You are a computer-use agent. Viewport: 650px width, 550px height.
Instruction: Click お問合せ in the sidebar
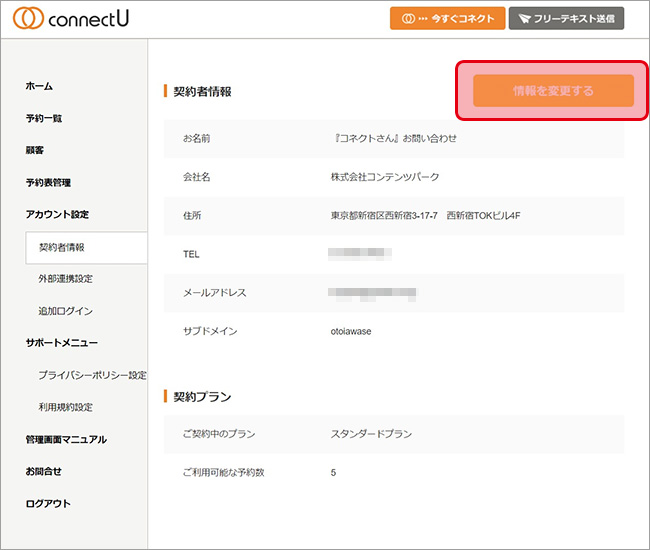[43, 471]
